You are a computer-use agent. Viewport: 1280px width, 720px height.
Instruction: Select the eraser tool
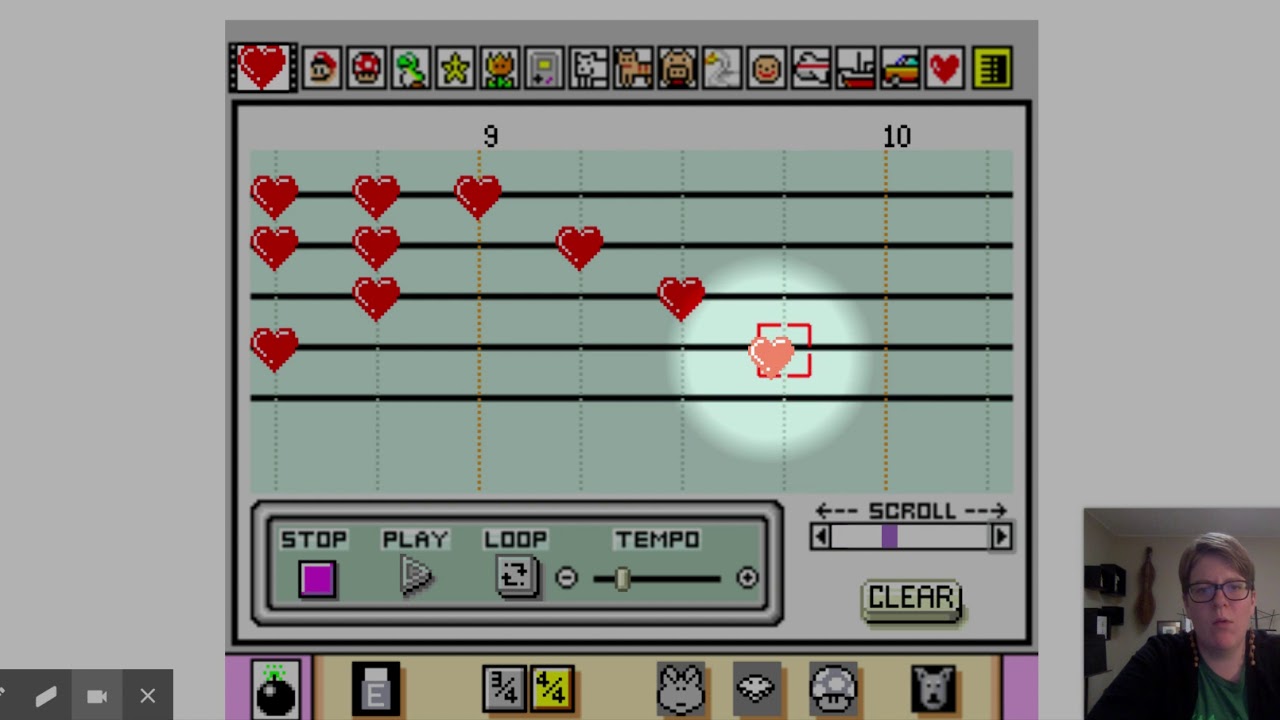(376, 690)
